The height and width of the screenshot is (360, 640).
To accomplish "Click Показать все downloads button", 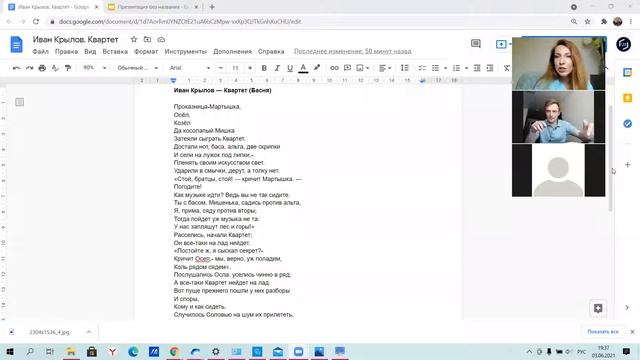I will (602, 331).
